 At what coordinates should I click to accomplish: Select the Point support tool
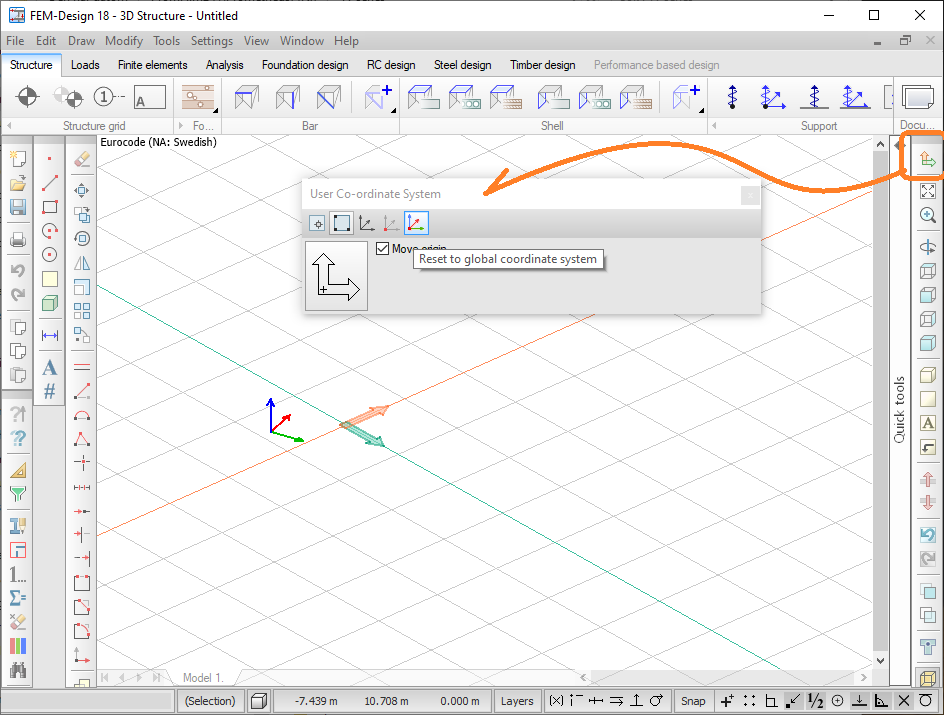(732, 97)
